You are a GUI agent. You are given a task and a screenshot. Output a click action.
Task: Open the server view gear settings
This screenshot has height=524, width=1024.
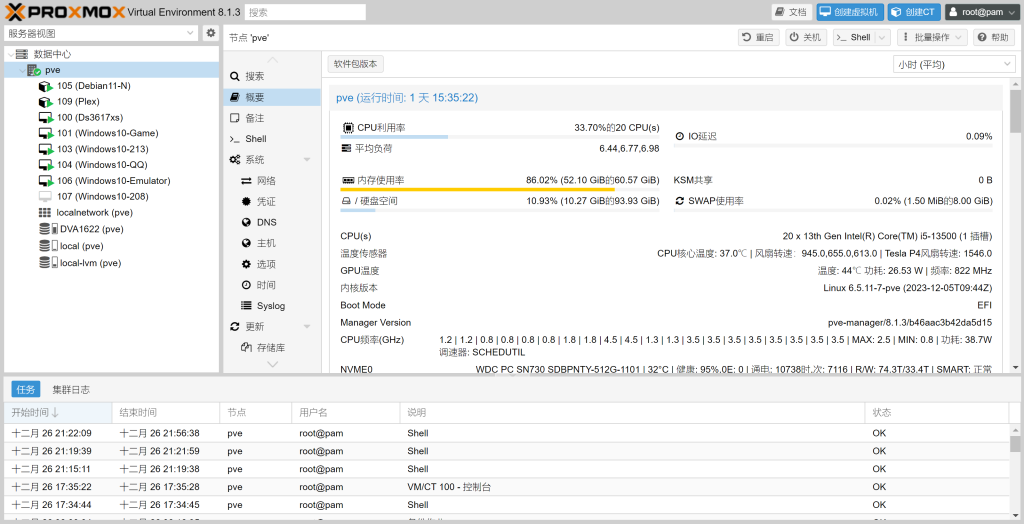(x=210, y=33)
